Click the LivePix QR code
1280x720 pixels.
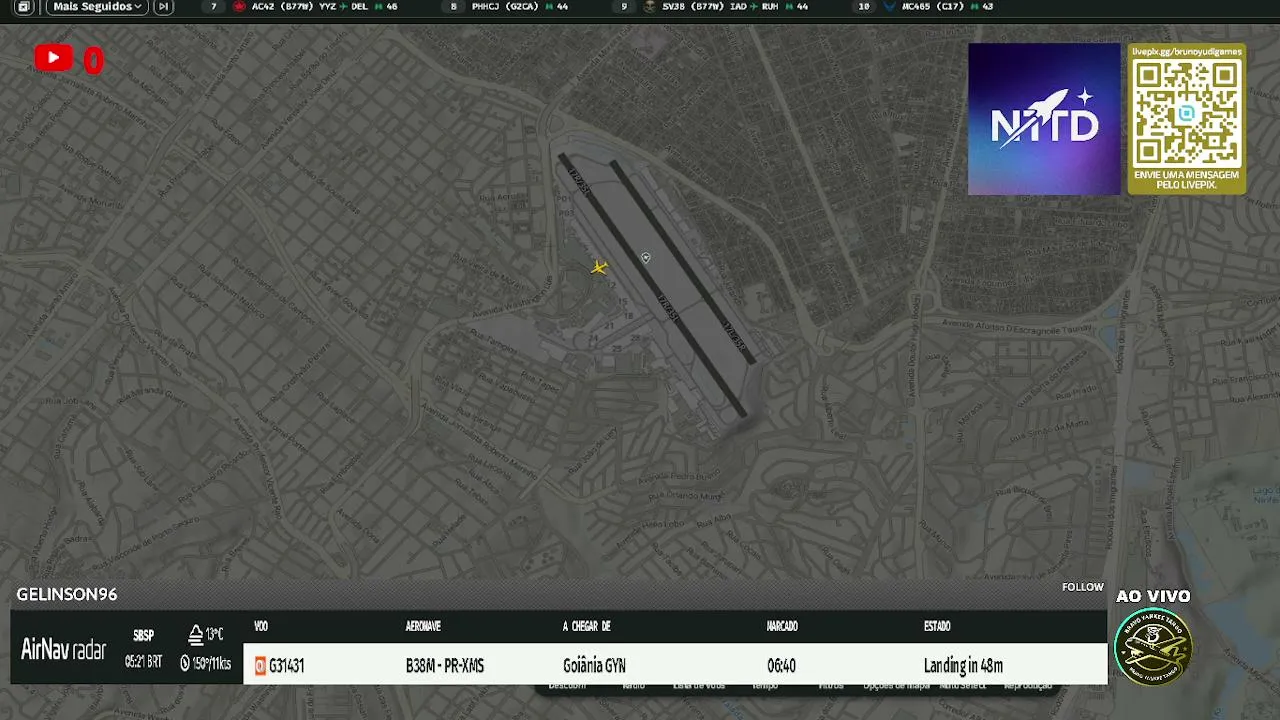pyautogui.click(x=1187, y=113)
